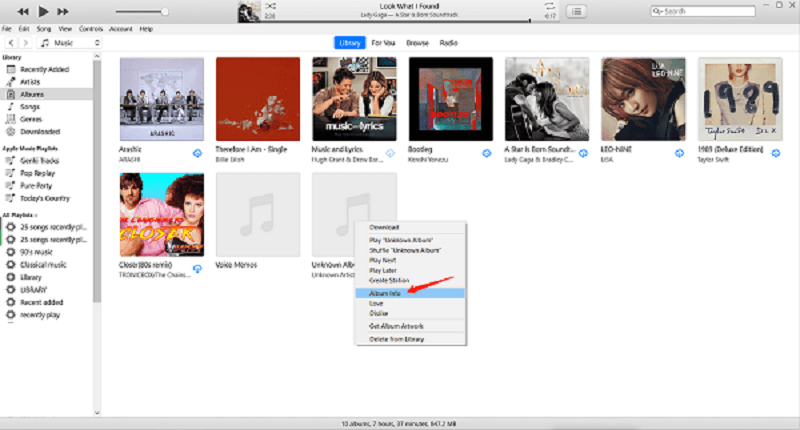Open the Today's Country playlist

46,198
